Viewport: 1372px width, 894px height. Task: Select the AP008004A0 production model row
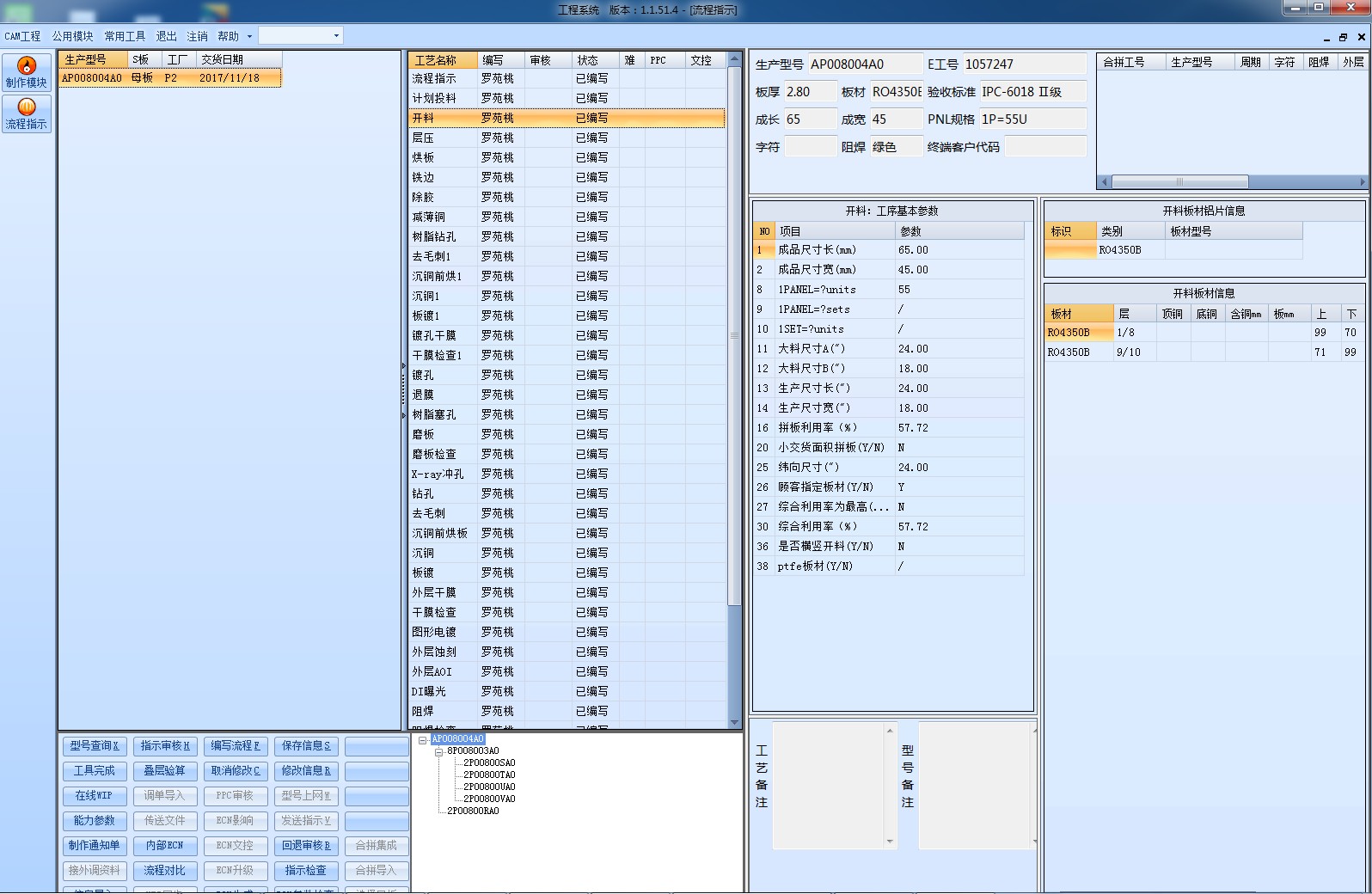point(170,78)
